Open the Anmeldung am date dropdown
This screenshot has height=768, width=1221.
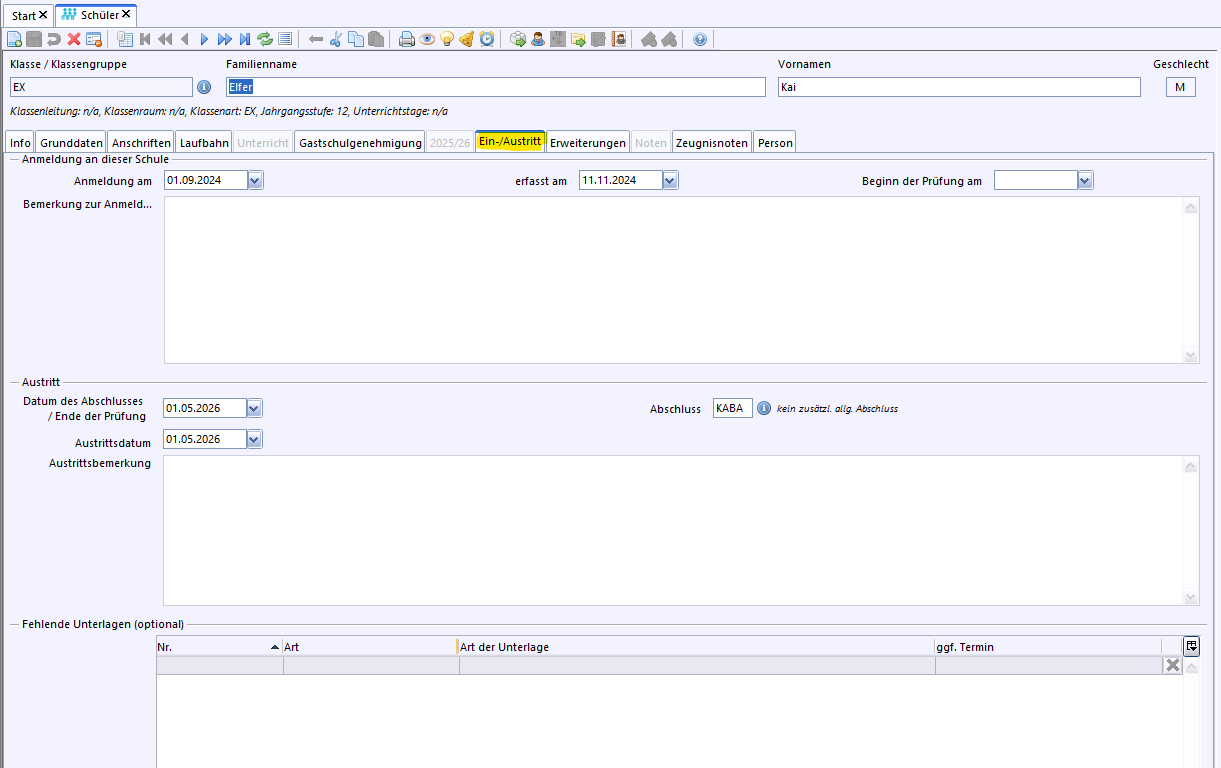point(254,180)
